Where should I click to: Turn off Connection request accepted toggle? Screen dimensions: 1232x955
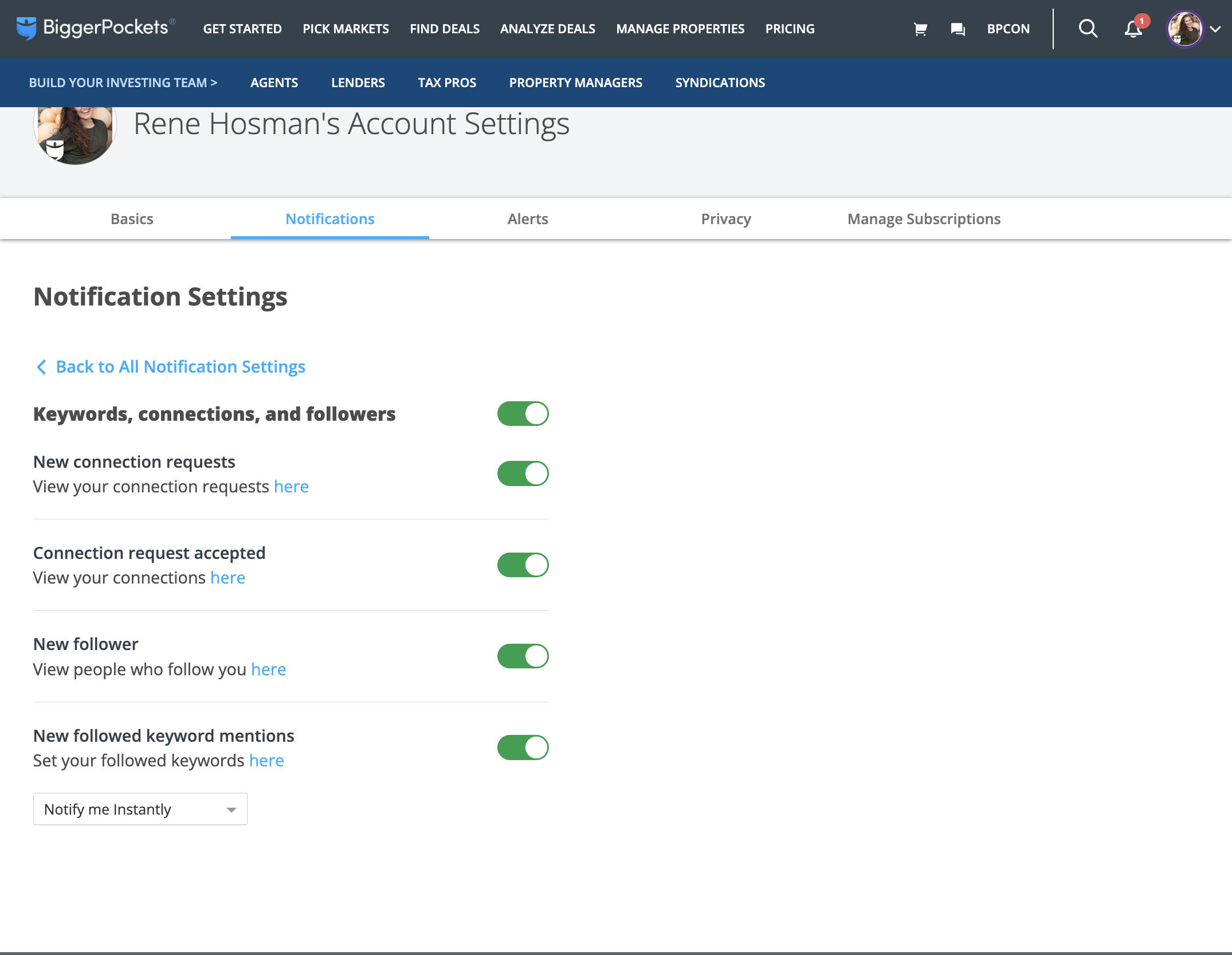pyautogui.click(x=523, y=565)
